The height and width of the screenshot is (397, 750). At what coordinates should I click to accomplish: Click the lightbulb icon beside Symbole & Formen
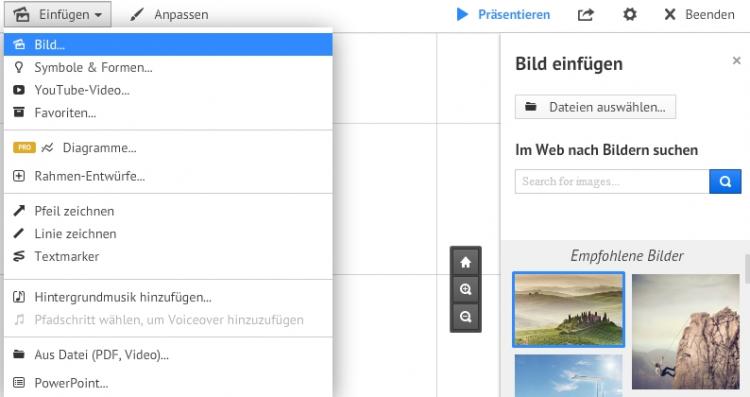[19, 67]
